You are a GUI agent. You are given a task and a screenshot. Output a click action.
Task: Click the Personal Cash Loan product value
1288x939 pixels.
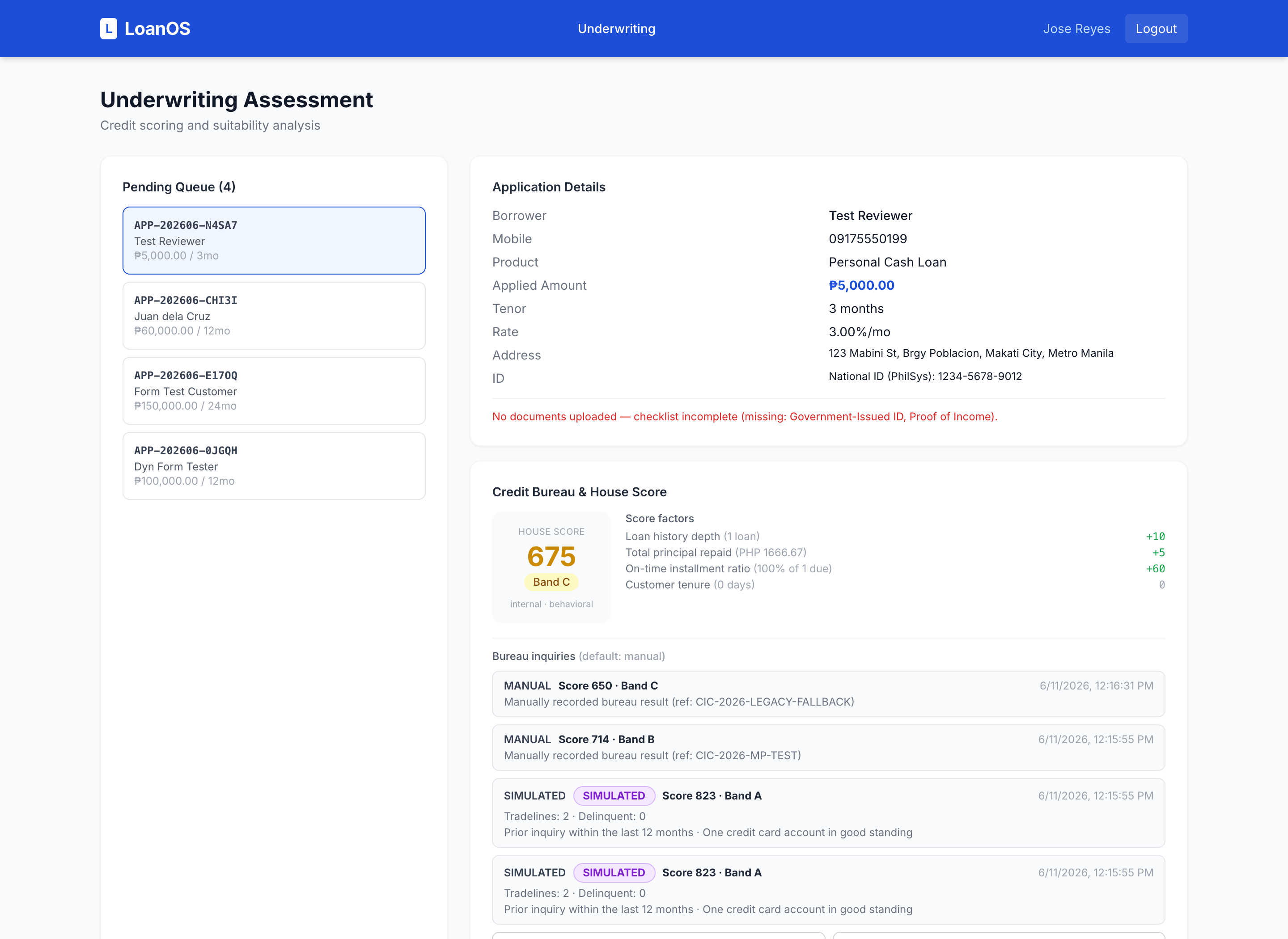[x=887, y=262]
